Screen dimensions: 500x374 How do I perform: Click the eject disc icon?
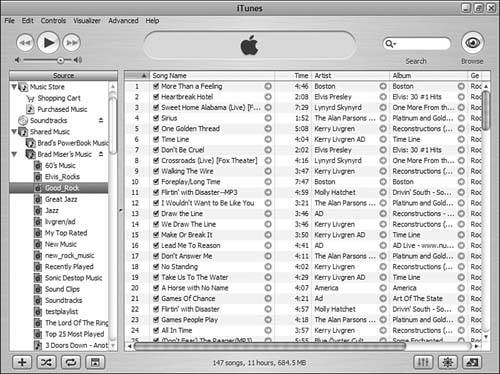(x=472, y=362)
